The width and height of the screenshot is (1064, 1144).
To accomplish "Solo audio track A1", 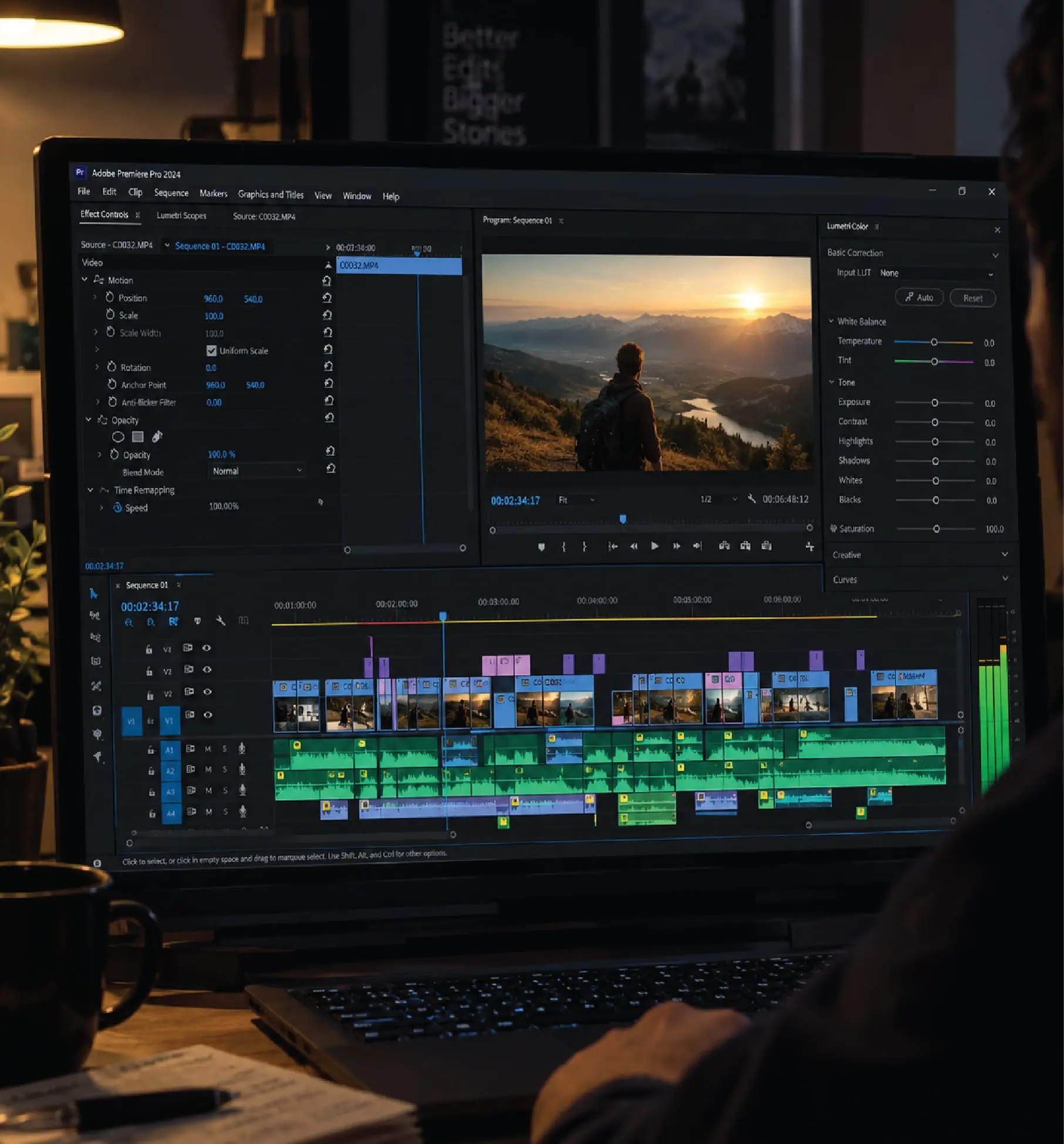I will 224,749.
